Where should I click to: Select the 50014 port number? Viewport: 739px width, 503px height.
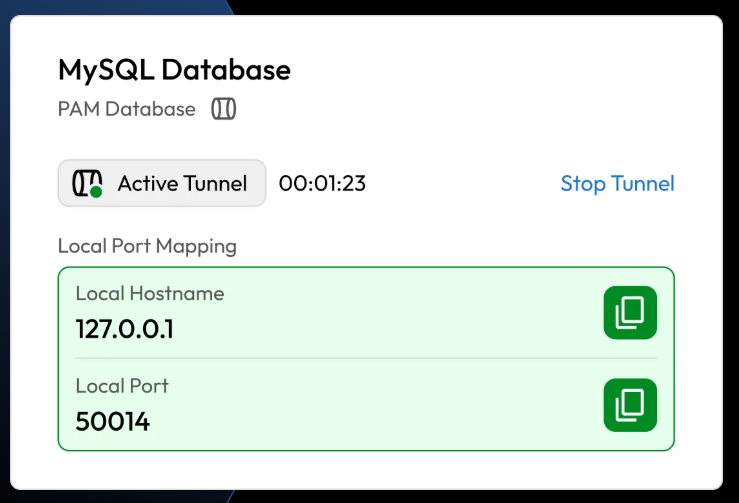[113, 421]
